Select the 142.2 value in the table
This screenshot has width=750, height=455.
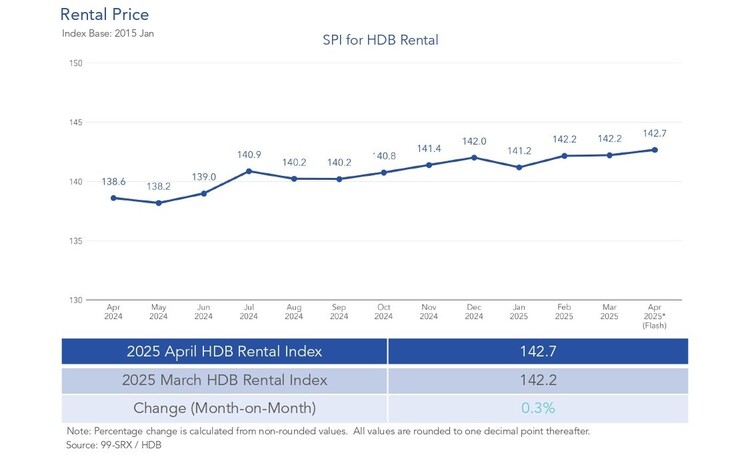point(538,380)
